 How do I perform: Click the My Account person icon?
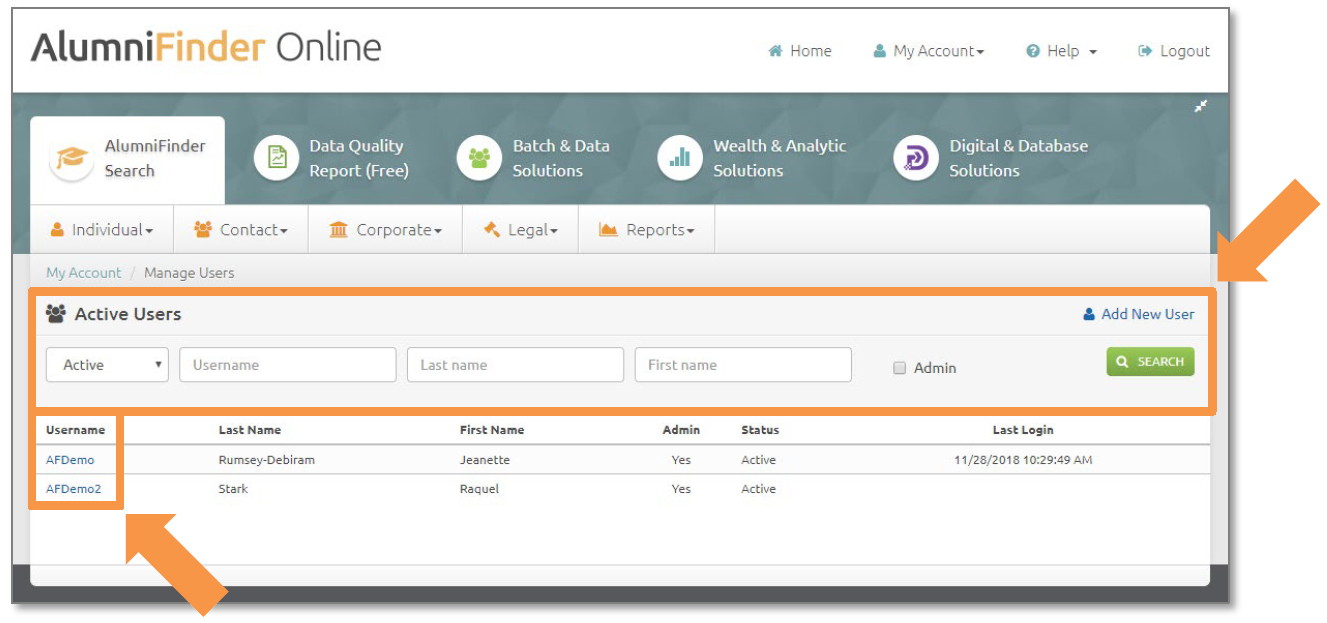[x=880, y=51]
